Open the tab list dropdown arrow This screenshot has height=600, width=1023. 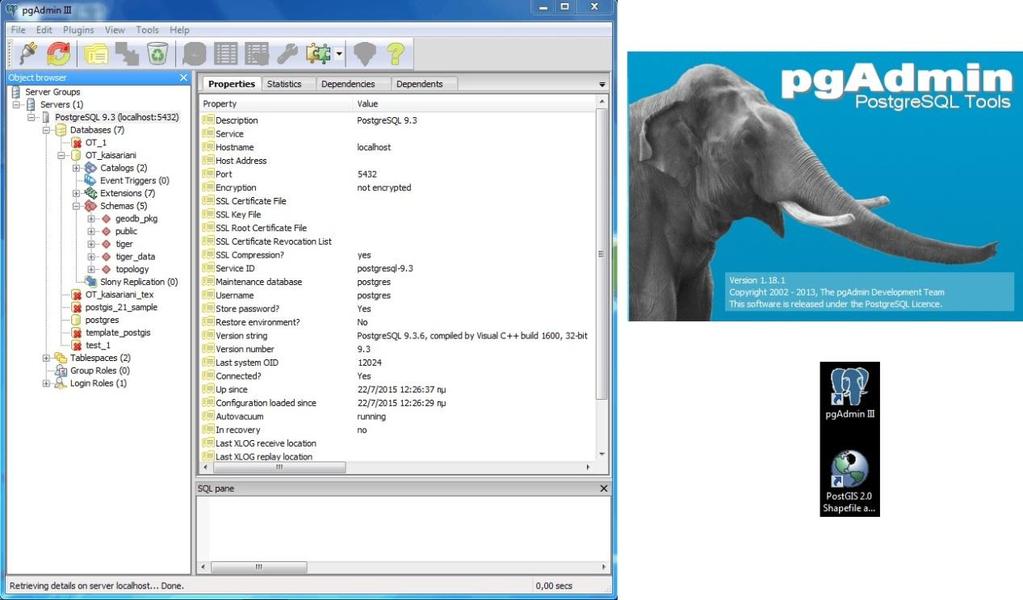(x=602, y=85)
